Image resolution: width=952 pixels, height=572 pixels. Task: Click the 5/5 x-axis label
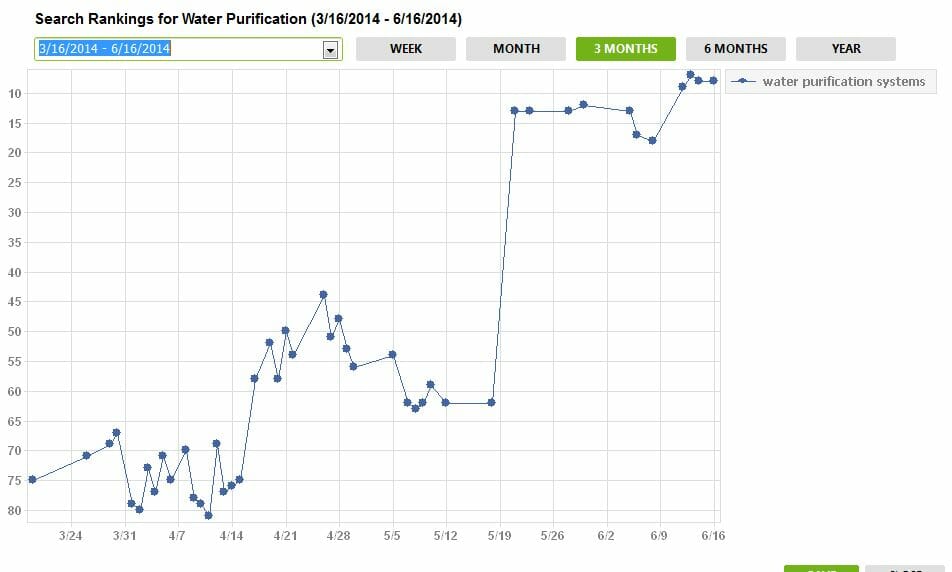click(x=392, y=536)
